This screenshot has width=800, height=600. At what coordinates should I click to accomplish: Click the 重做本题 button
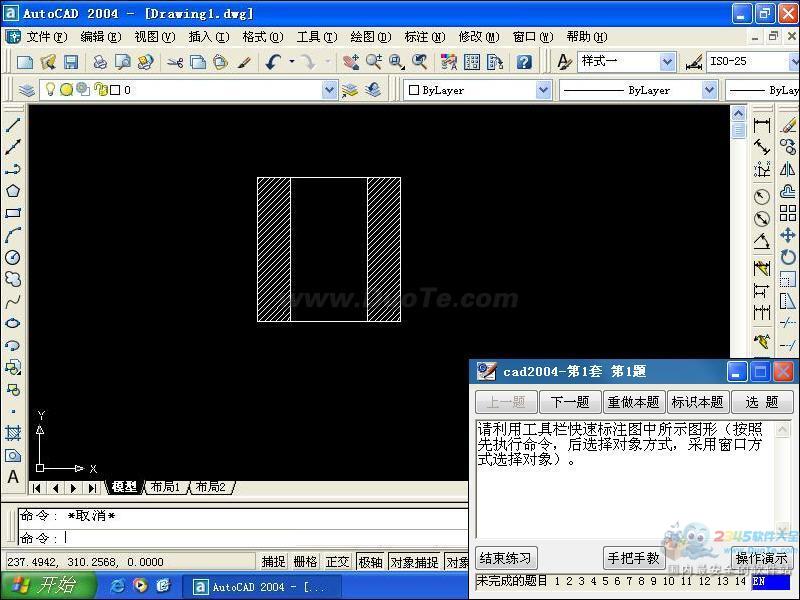634,402
